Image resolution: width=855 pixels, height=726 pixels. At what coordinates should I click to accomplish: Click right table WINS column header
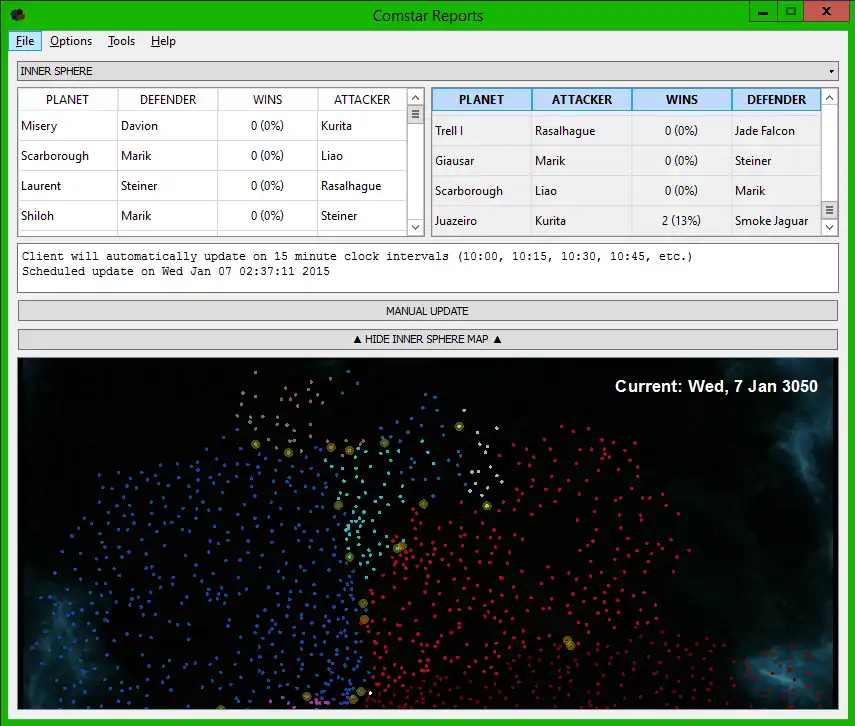click(682, 100)
